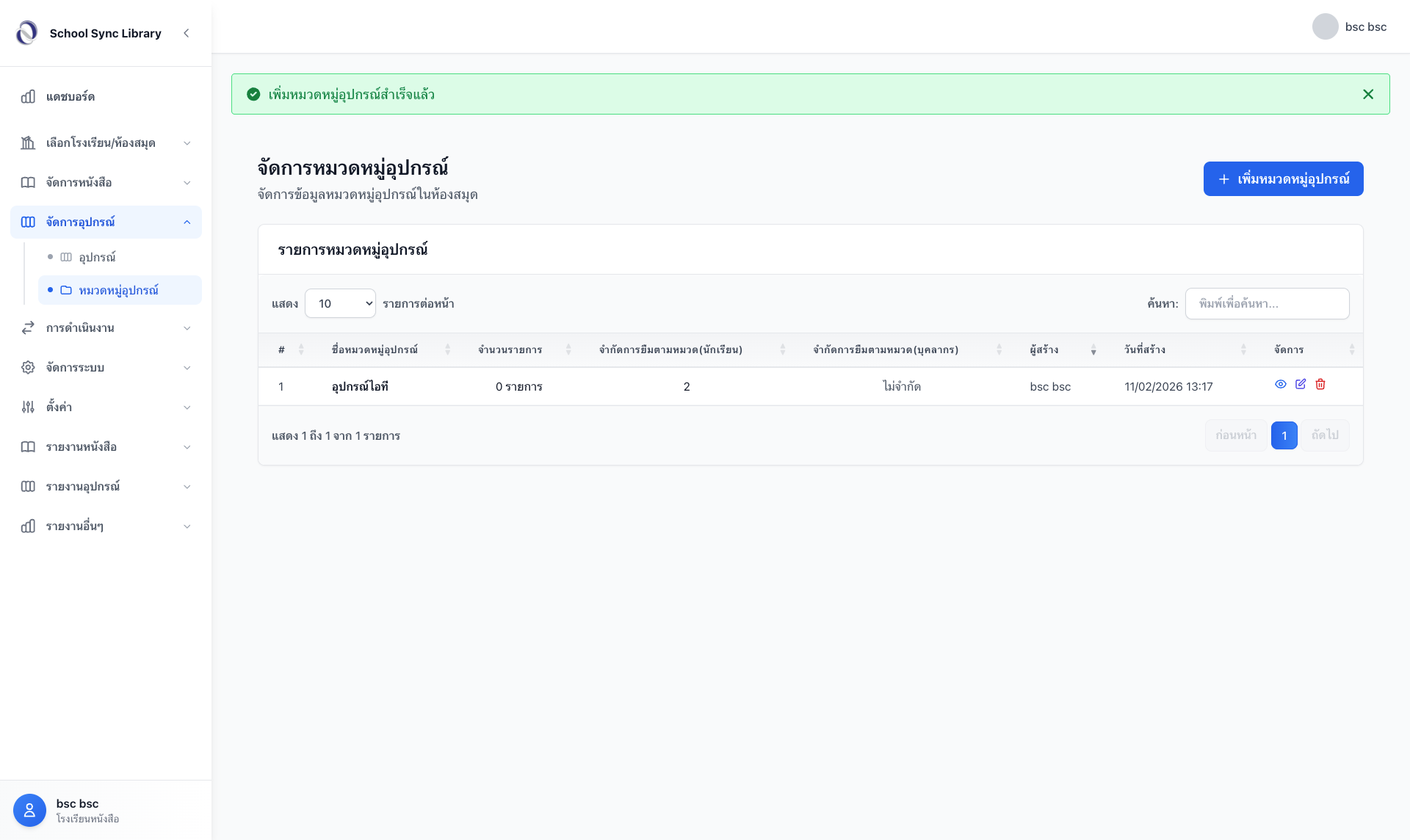Click the School Sync Library logo
The width and height of the screenshot is (1410, 840).
(x=27, y=33)
